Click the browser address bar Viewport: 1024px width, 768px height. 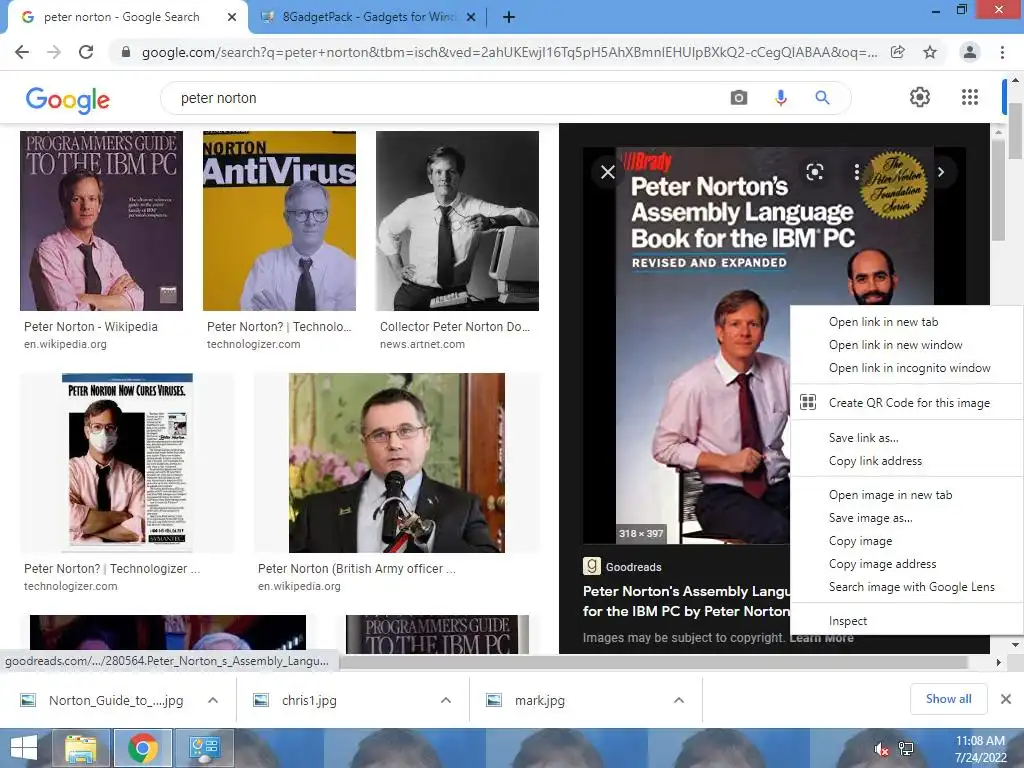(x=509, y=52)
